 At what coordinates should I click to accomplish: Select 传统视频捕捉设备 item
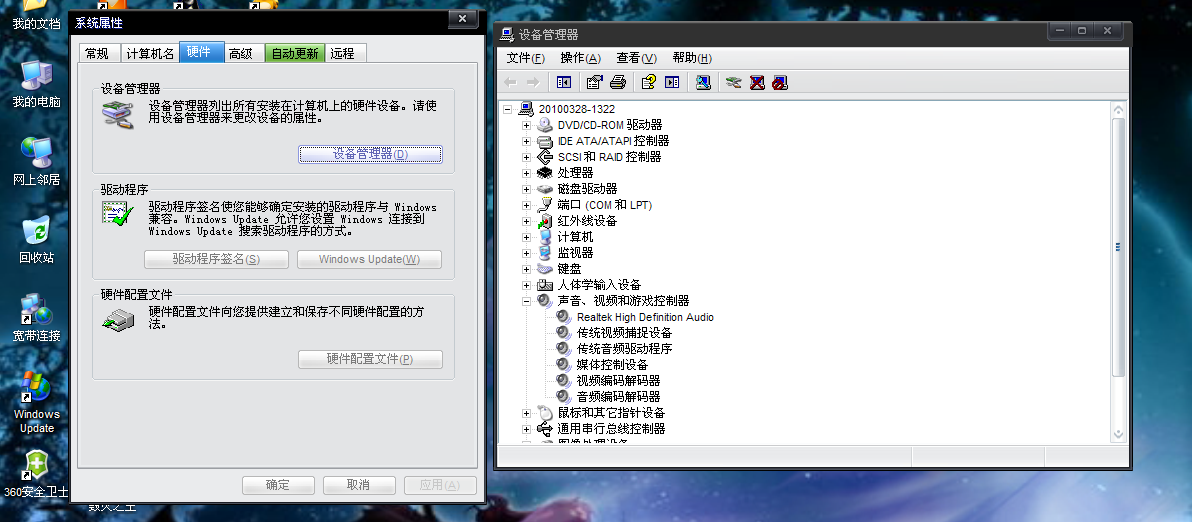pyautogui.click(x=624, y=333)
